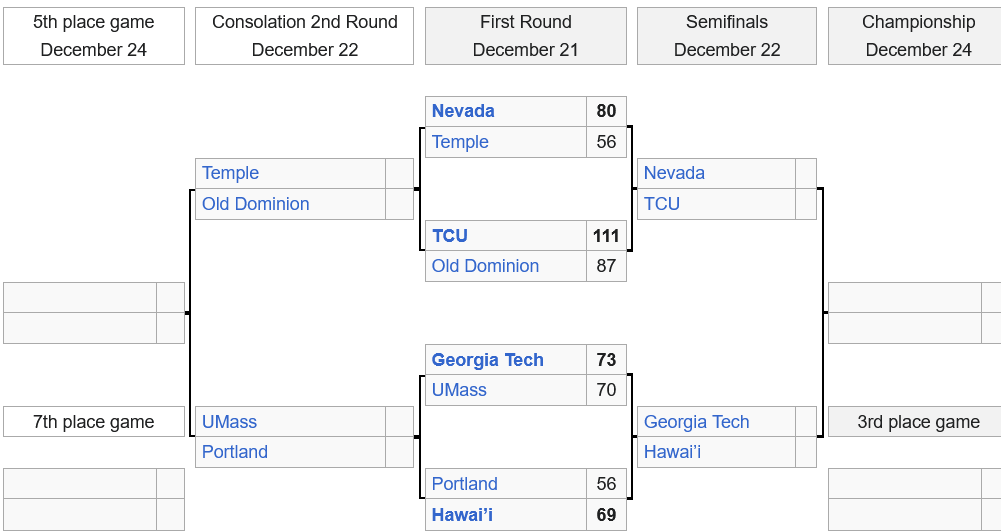This screenshot has width=1001, height=531.
Task: Click the Hawai'i link in the First Round
Action: click(462, 515)
